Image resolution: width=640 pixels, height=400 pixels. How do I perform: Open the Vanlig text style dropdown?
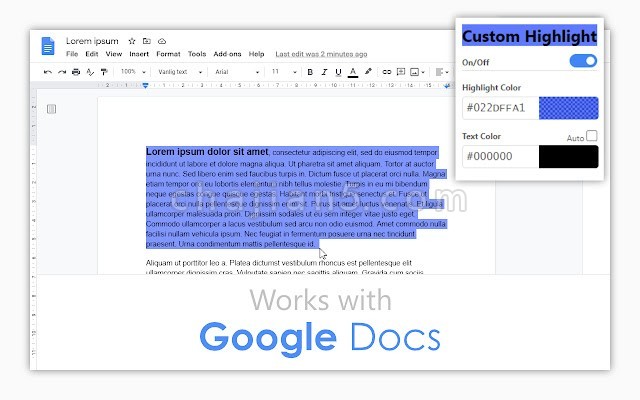click(180, 72)
